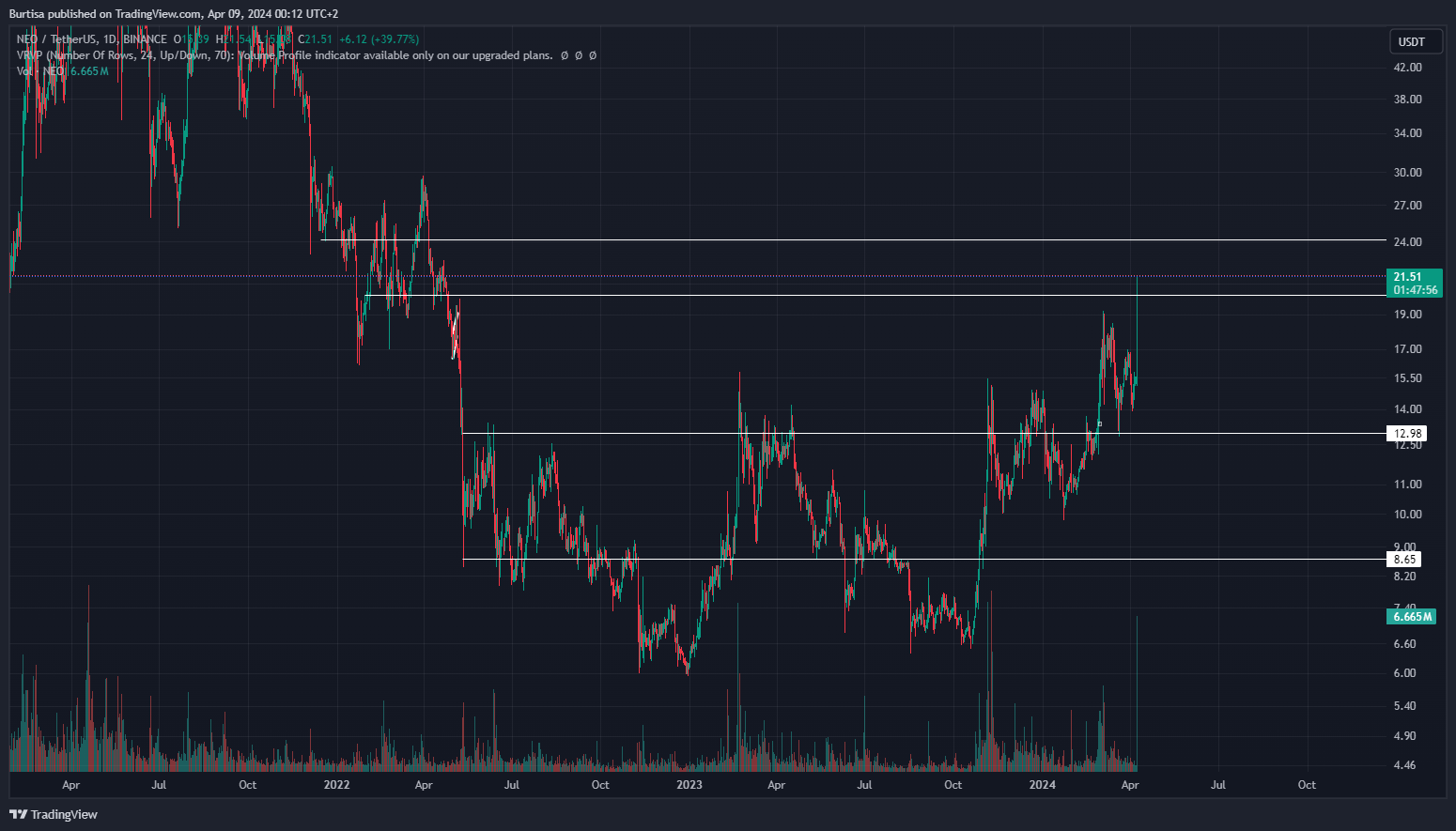Click the 6.665M volume axis label
The width and height of the screenshot is (1456, 831).
point(1412,617)
